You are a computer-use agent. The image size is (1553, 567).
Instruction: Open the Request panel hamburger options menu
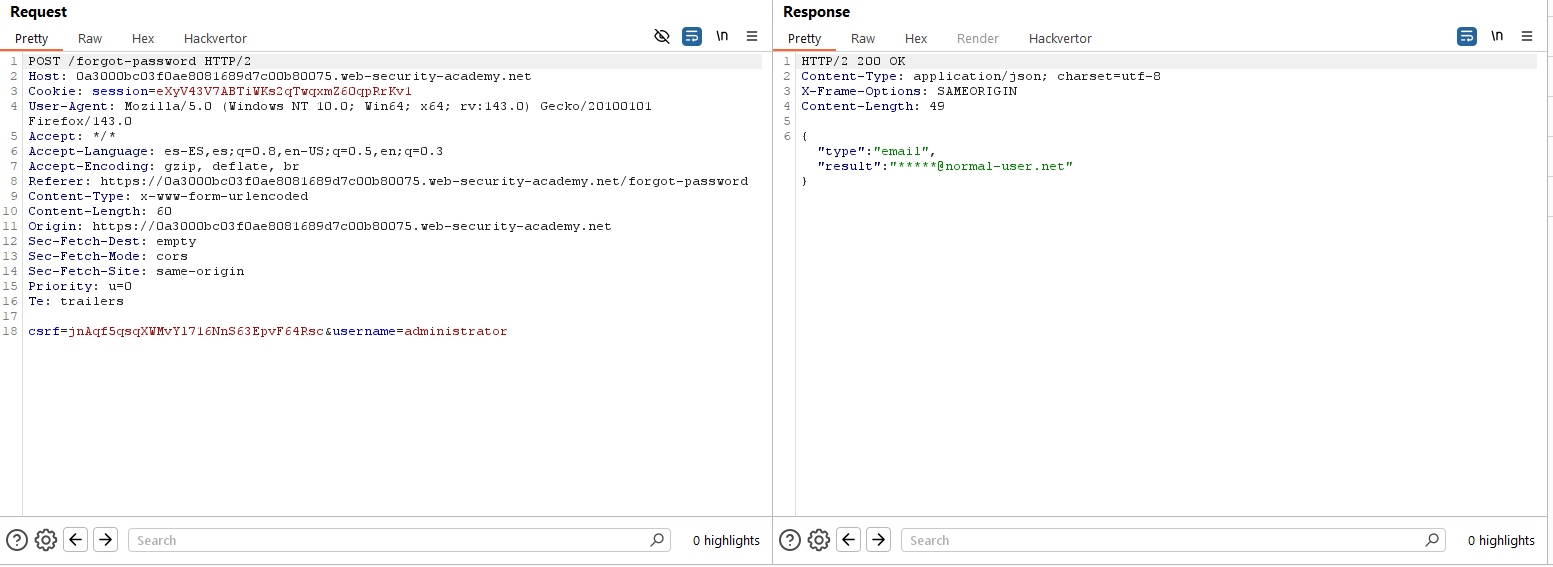(752, 37)
